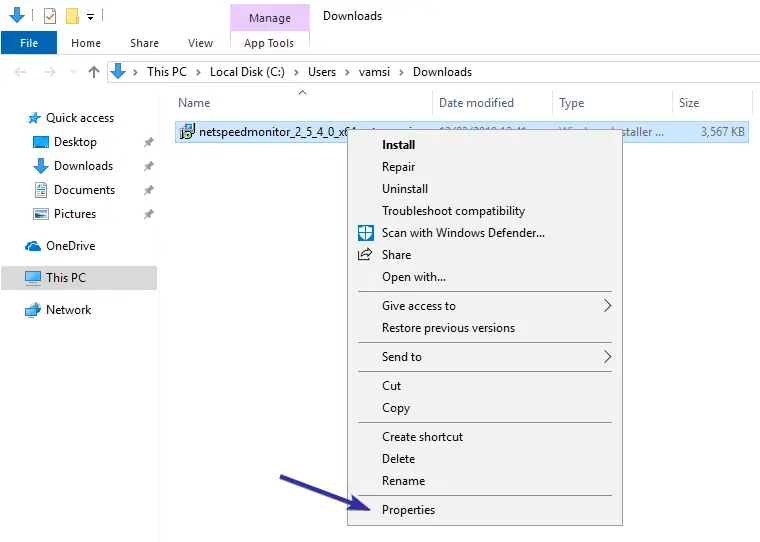Screen dimensions: 760x542
Task: Click the 3,567 KB size cell
Action: pos(722,132)
